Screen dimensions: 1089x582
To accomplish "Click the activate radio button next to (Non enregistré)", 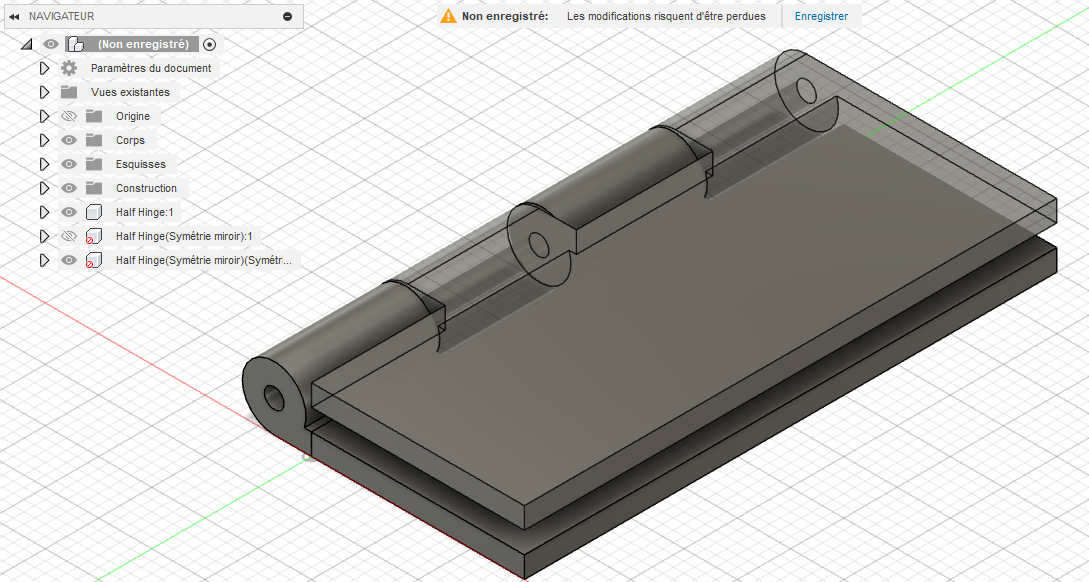I will click(208, 43).
